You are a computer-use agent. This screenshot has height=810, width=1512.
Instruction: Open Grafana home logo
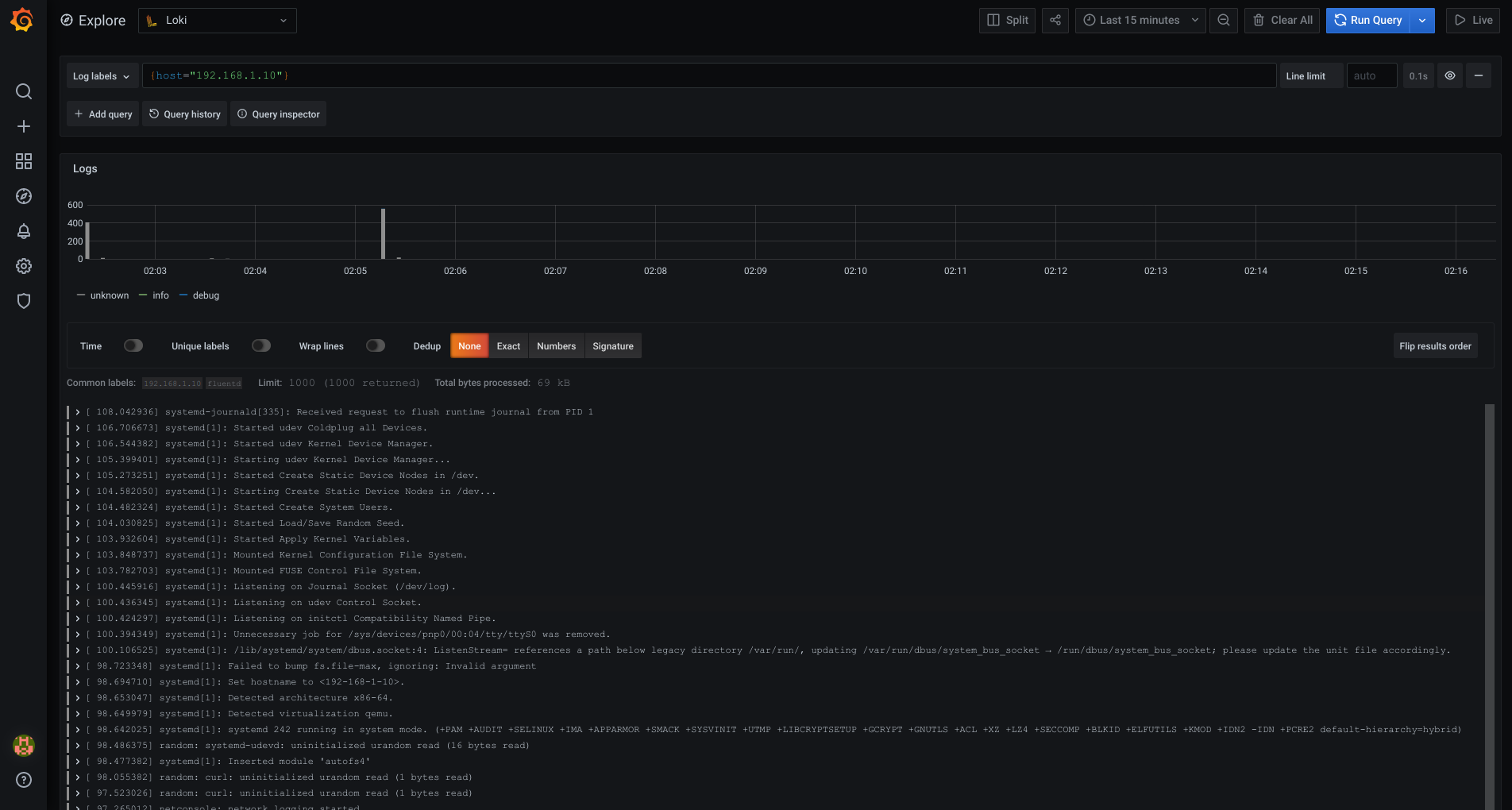(23, 20)
